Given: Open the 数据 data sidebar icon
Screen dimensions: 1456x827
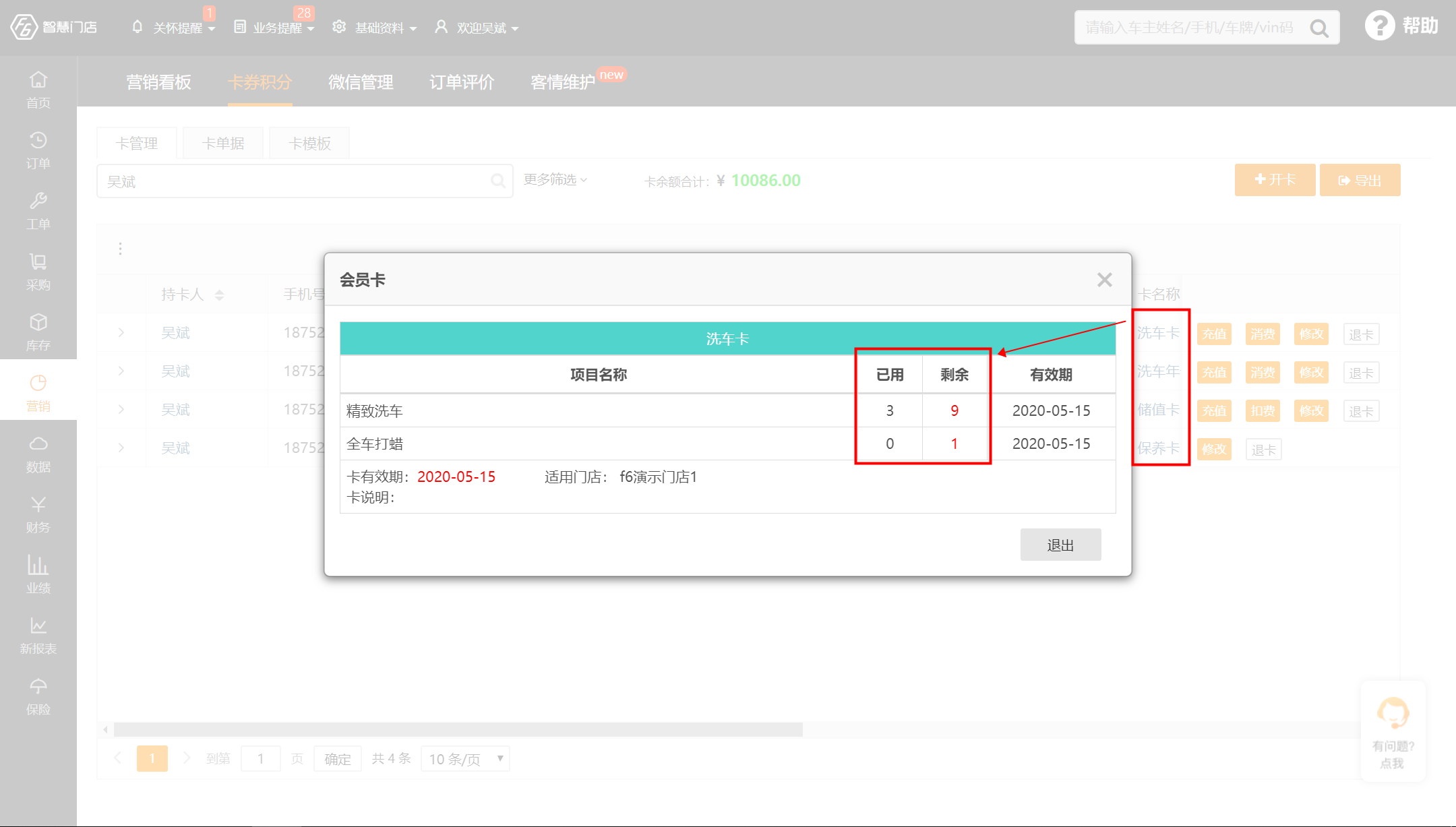Looking at the screenshot, I should click(x=38, y=453).
